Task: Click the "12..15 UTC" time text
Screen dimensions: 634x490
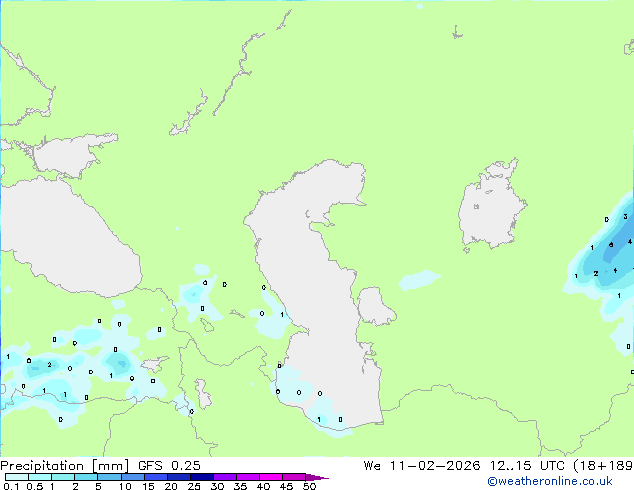Action: [526, 466]
